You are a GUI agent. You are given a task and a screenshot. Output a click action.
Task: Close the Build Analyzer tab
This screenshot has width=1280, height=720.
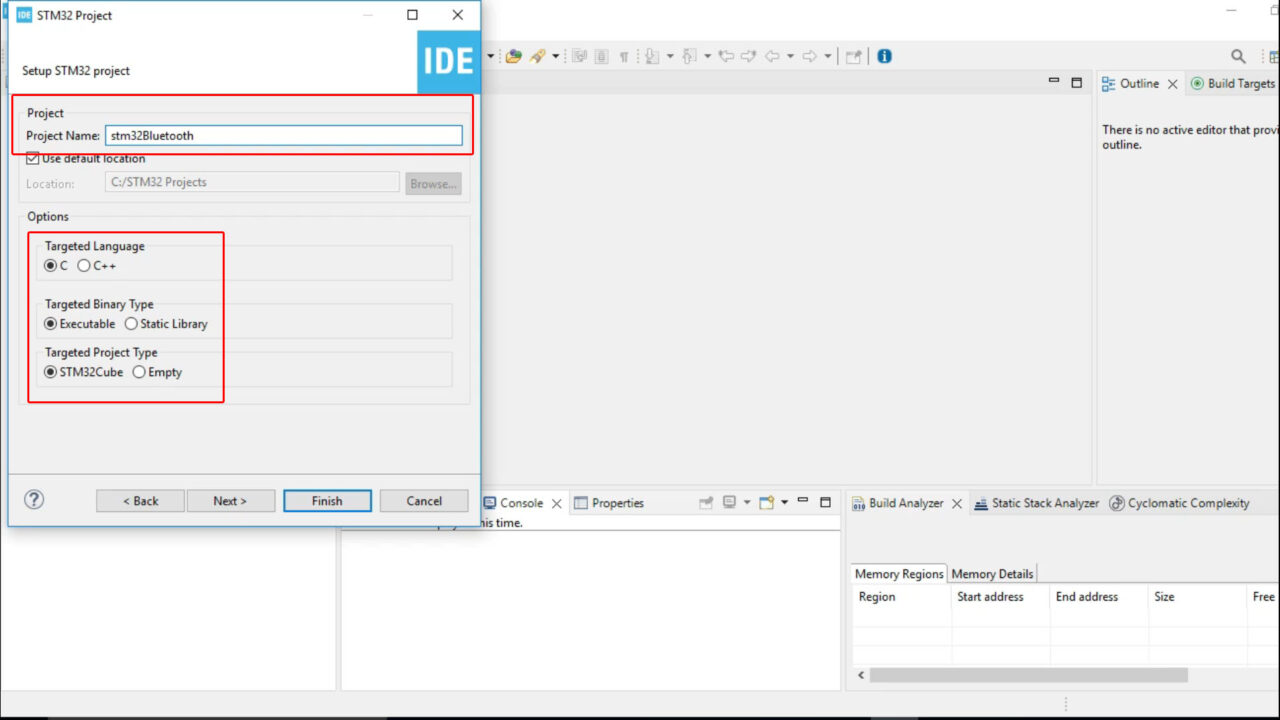[x=956, y=504]
